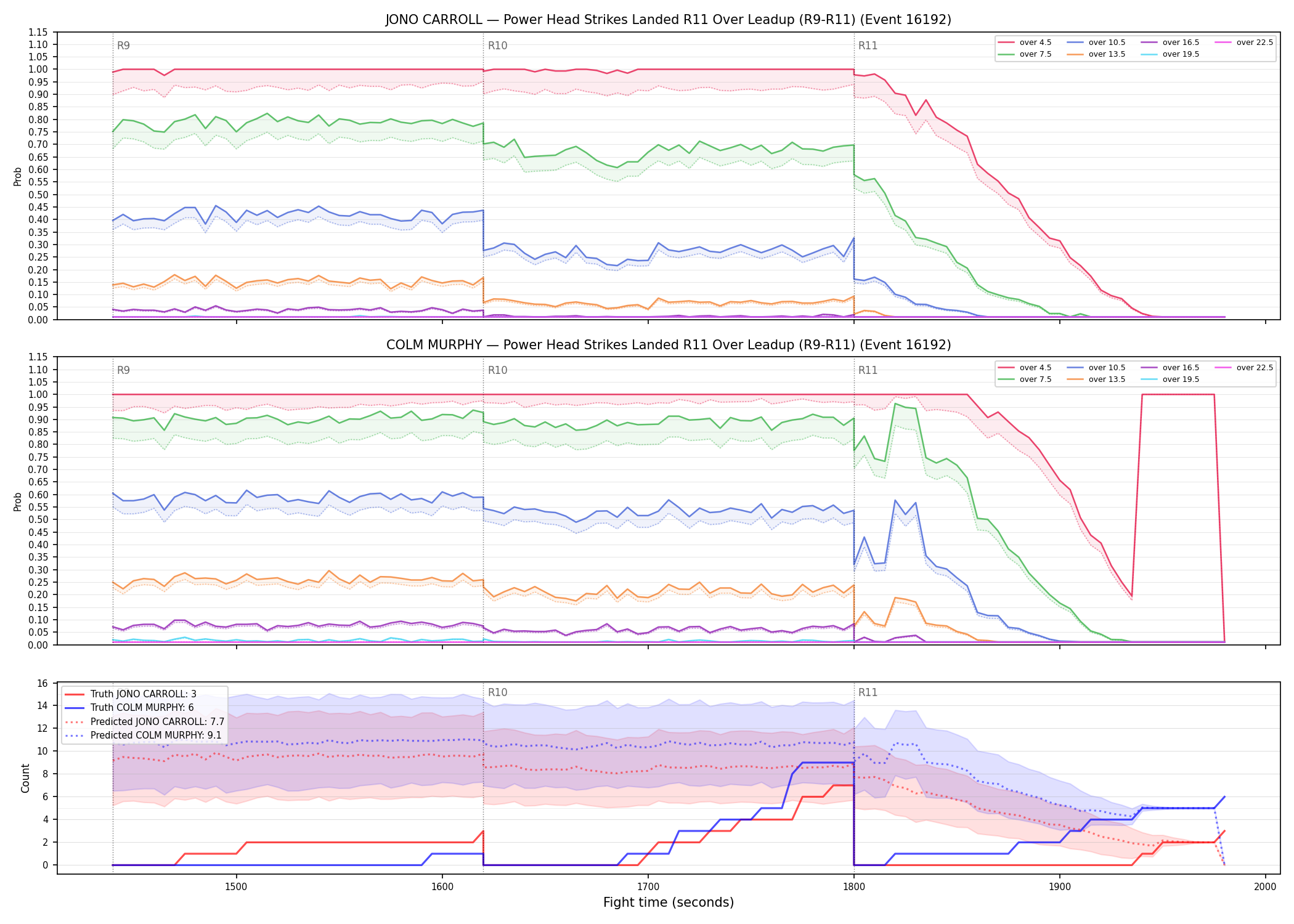Click the 'Prob' y-axis label of top chart
Image resolution: width=1294 pixels, height=924 pixels.
click(18, 176)
